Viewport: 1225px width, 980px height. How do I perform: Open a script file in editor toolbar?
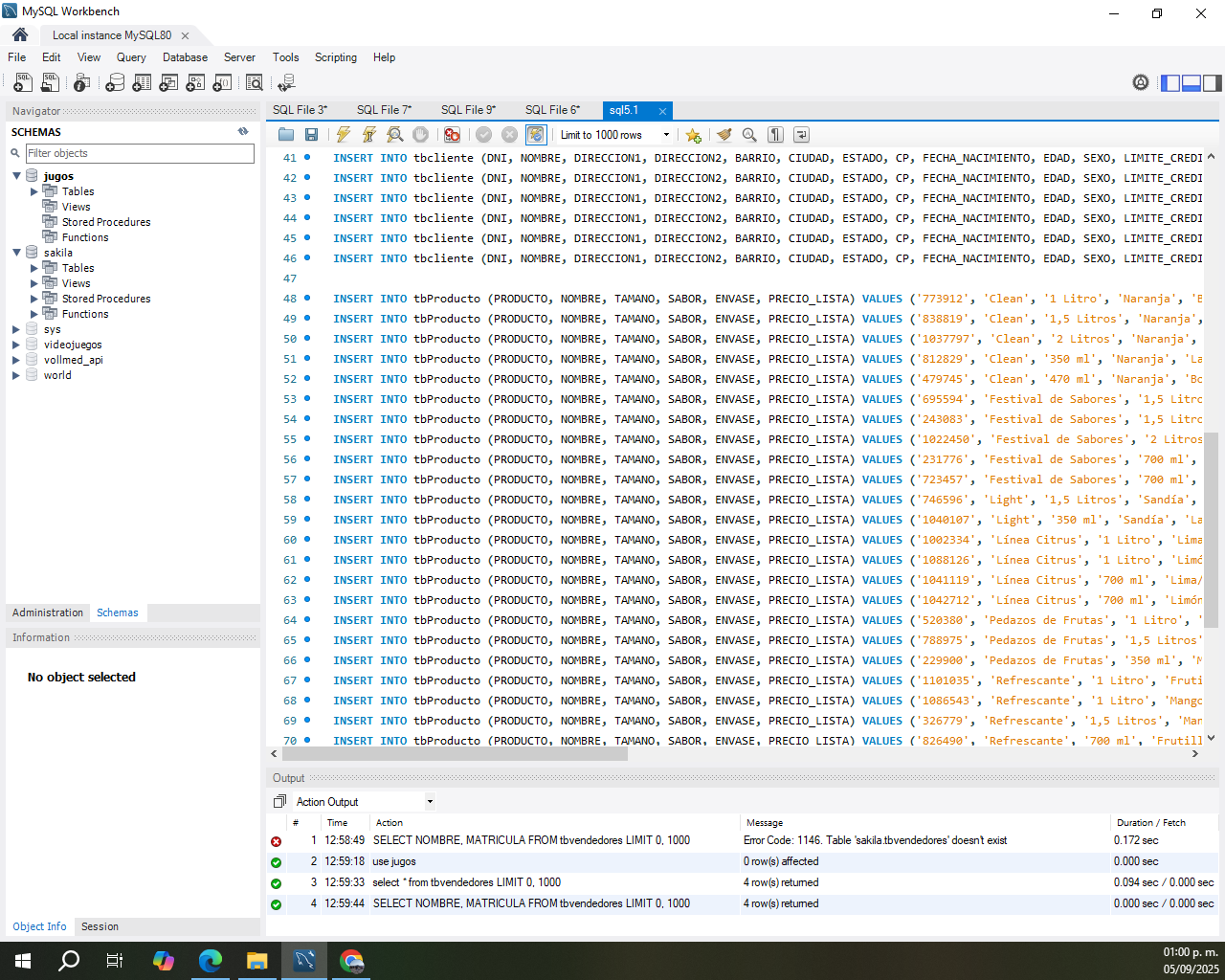coord(286,135)
